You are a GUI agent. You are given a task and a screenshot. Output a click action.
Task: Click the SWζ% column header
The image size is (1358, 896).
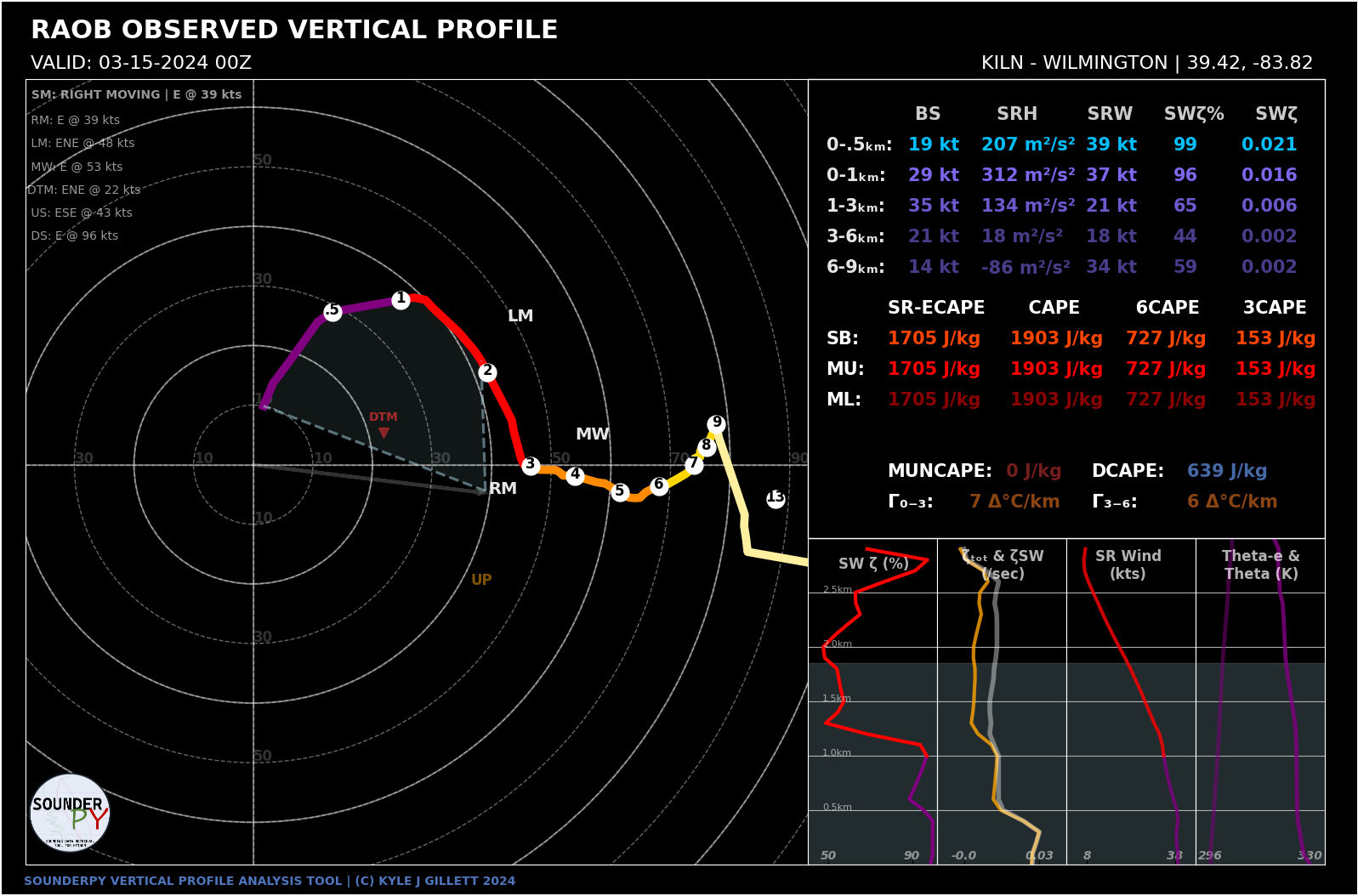coord(1194,114)
